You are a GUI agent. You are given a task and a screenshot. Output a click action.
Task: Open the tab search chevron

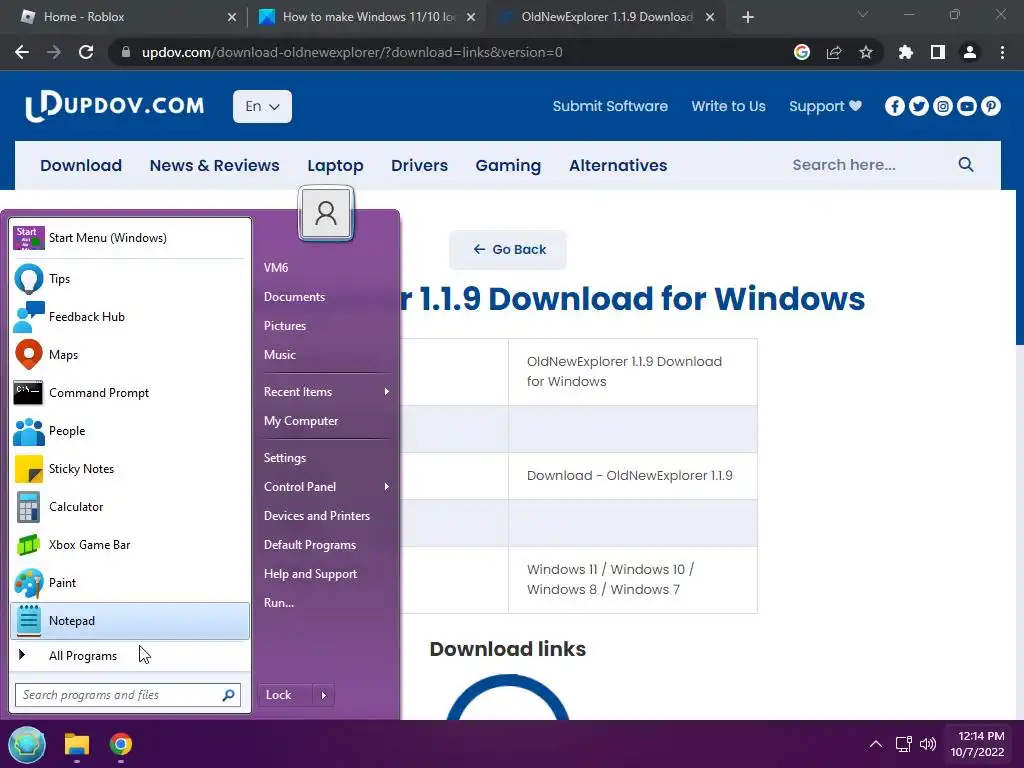click(x=863, y=14)
